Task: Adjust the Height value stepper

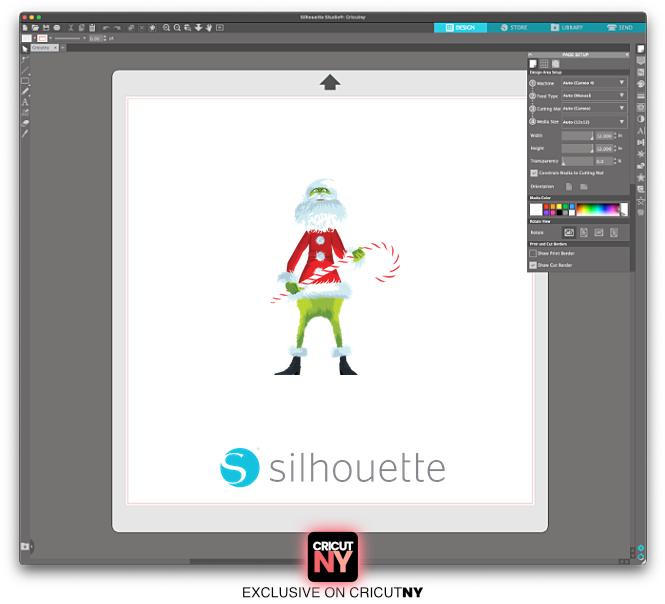Action: [615, 148]
